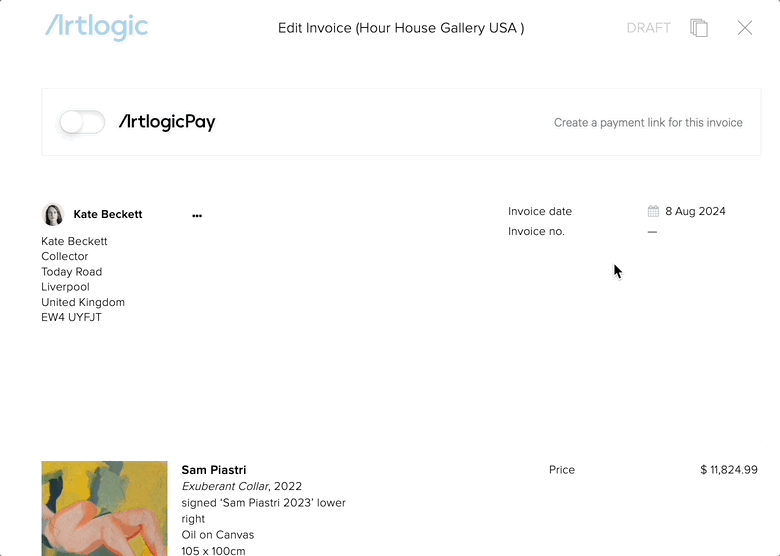Image resolution: width=780 pixels, height=556 pixels.
Task: Click the empty invoice number field
Action: point(652,232)
